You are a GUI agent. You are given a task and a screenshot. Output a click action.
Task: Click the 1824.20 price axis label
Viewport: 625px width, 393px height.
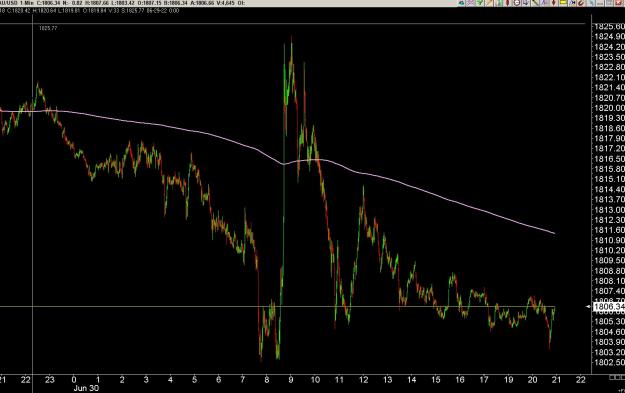coord(609,47)
